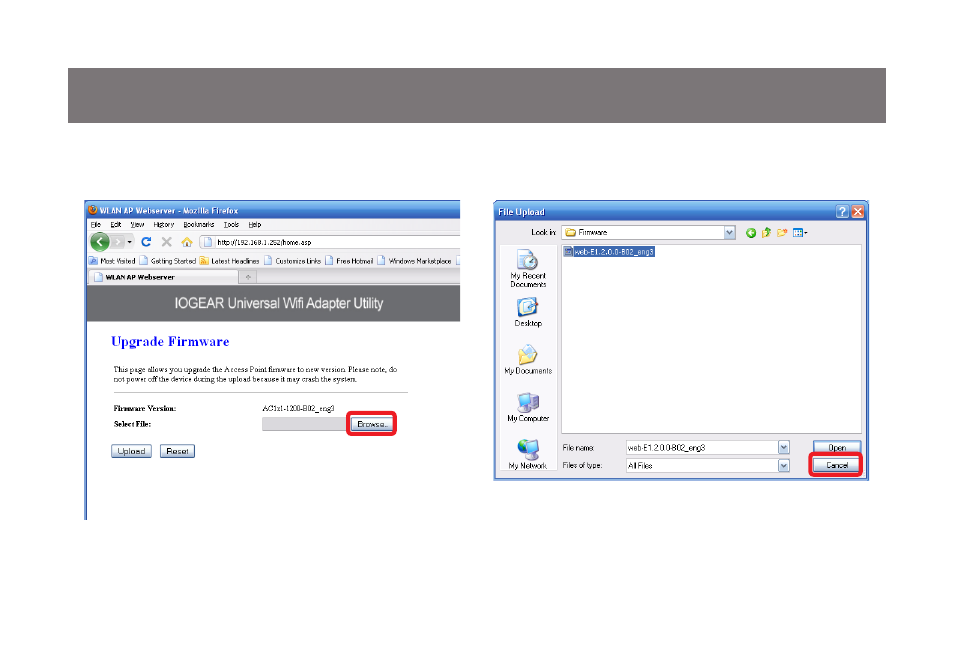
Task: Open a new tab with plus button
Action: 248,277
